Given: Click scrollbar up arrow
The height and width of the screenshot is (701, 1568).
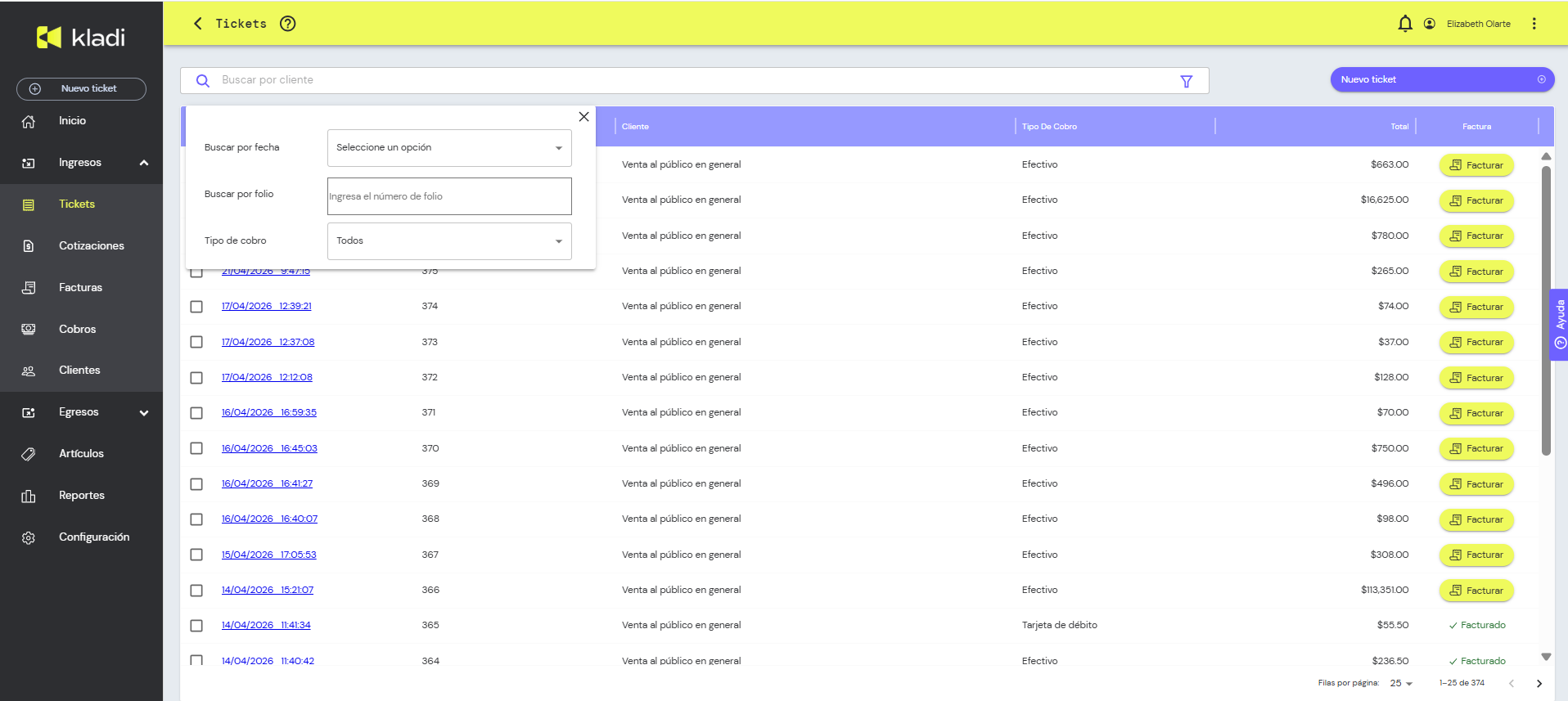Looking at the screenshot, I should [x=1546, y=156].
